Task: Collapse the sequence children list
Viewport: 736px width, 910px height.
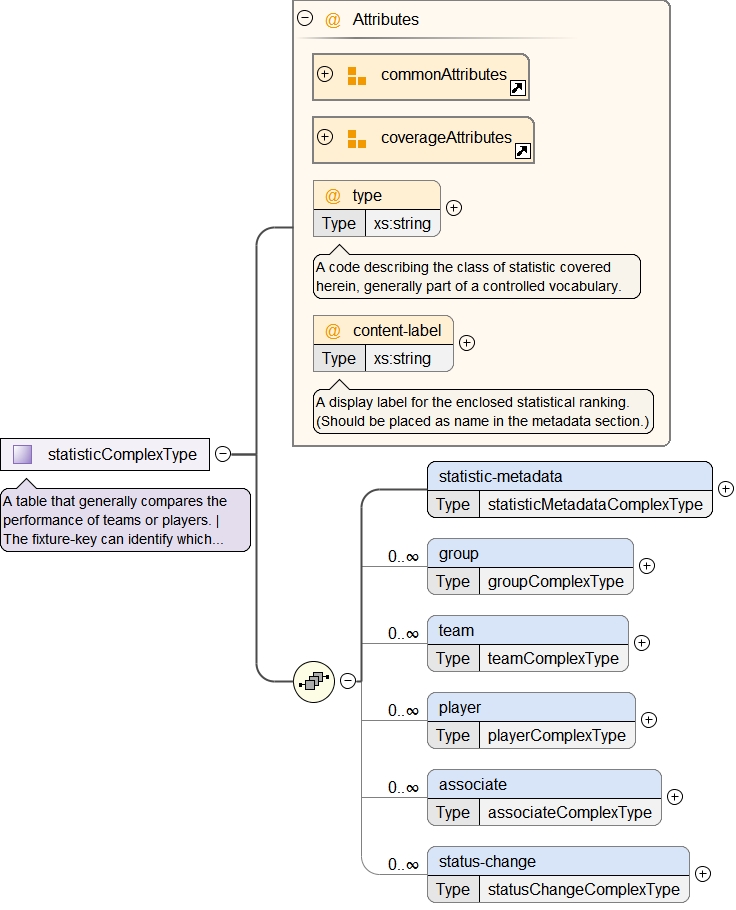Action: [x=347, y=681]
